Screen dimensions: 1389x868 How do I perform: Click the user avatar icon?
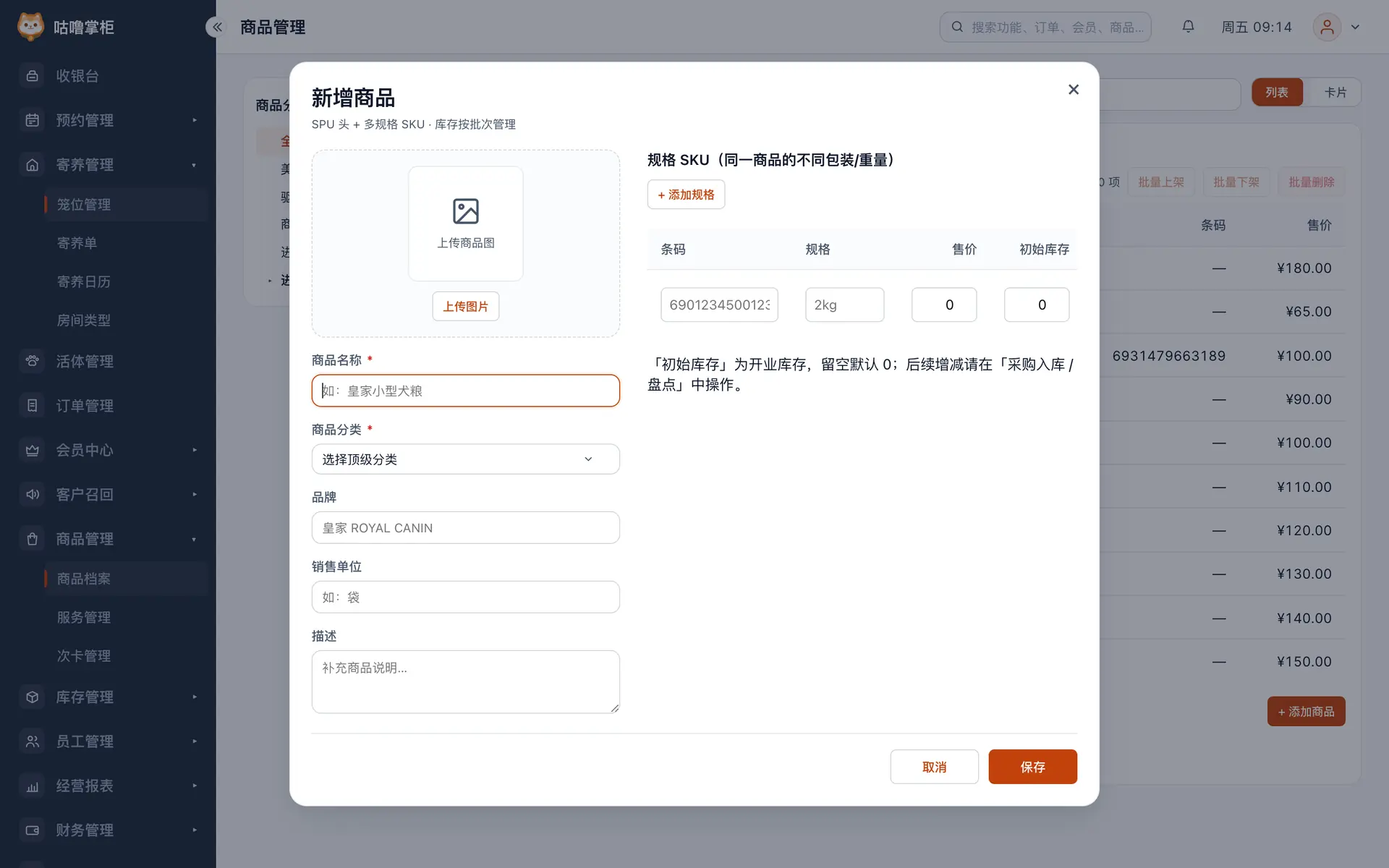click(1327, 27)
